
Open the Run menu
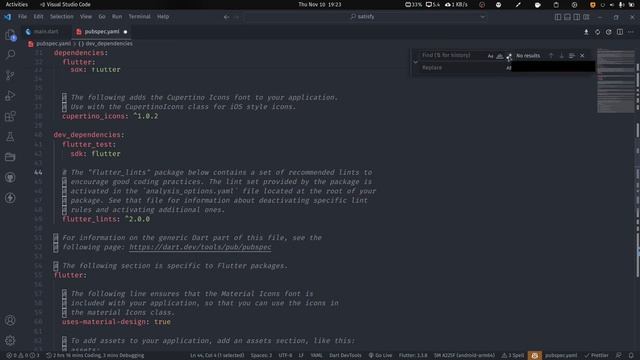[117, 17]
